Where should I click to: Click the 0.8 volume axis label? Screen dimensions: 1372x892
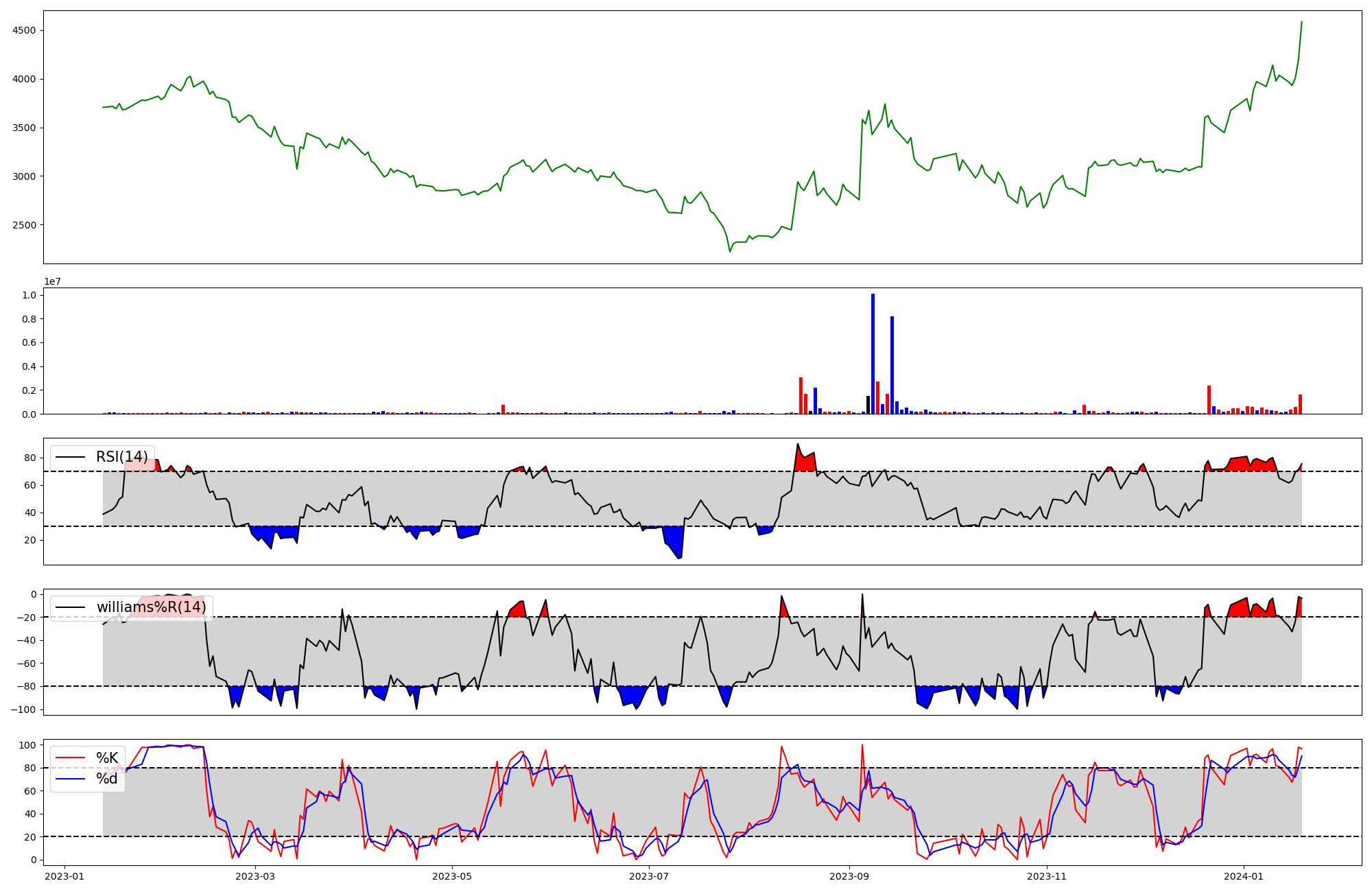pos(29,319)
